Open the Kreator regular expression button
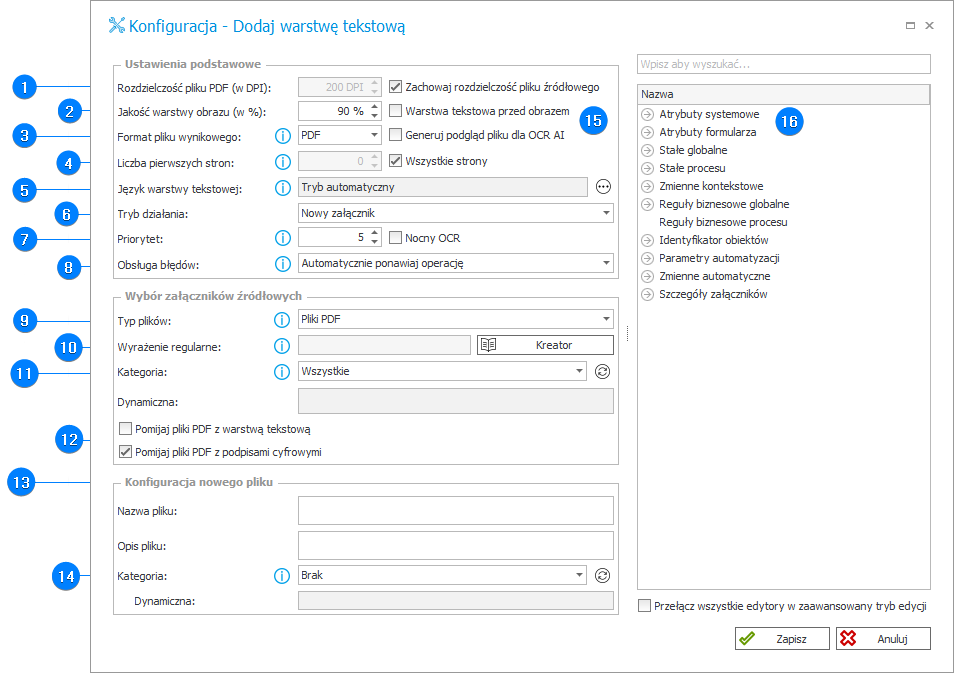Viewport: 954px width, 673px height. tap(545, 345)
